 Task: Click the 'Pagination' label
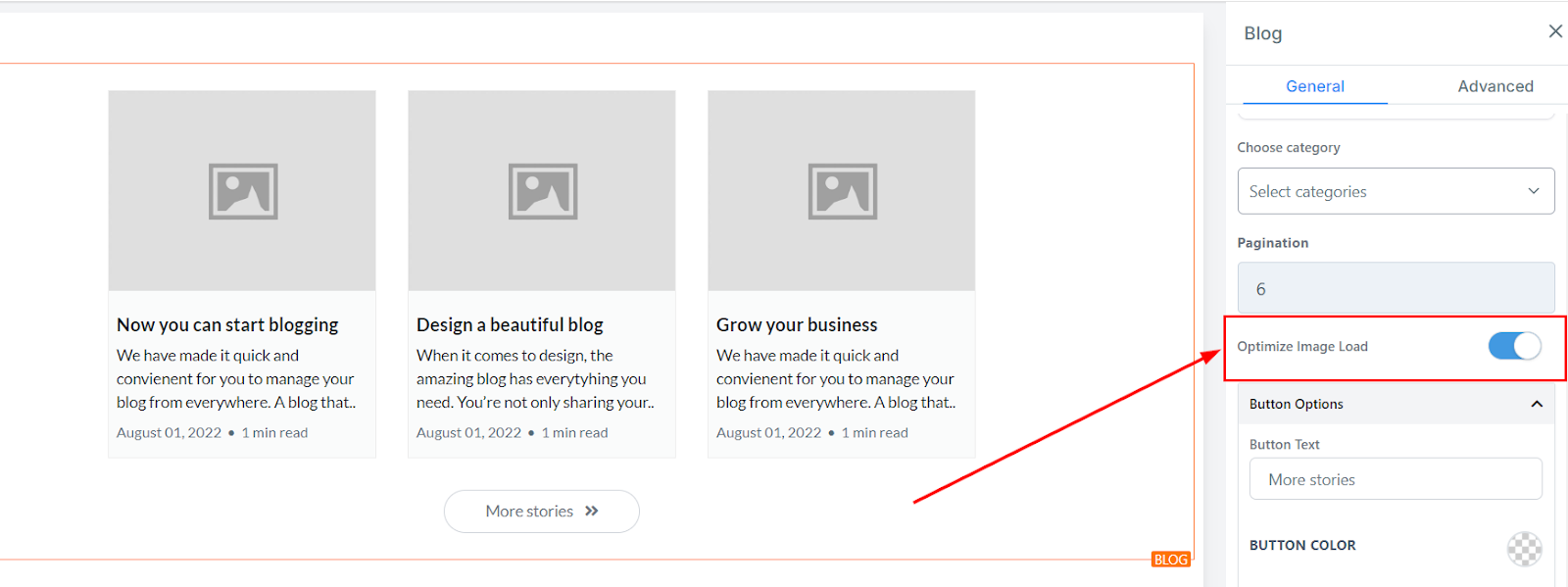click(1273, 243)
